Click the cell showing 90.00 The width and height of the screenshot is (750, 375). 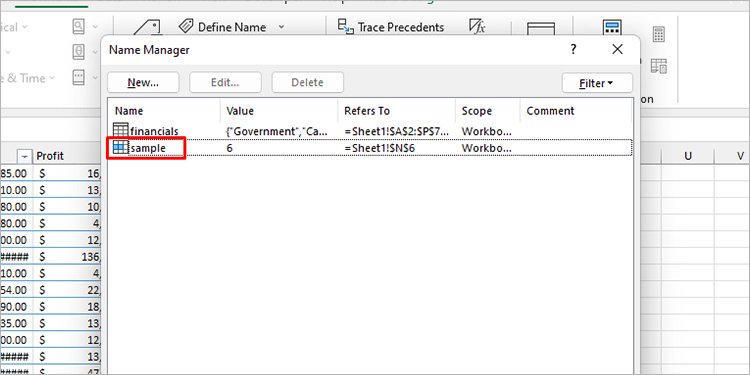16,307
